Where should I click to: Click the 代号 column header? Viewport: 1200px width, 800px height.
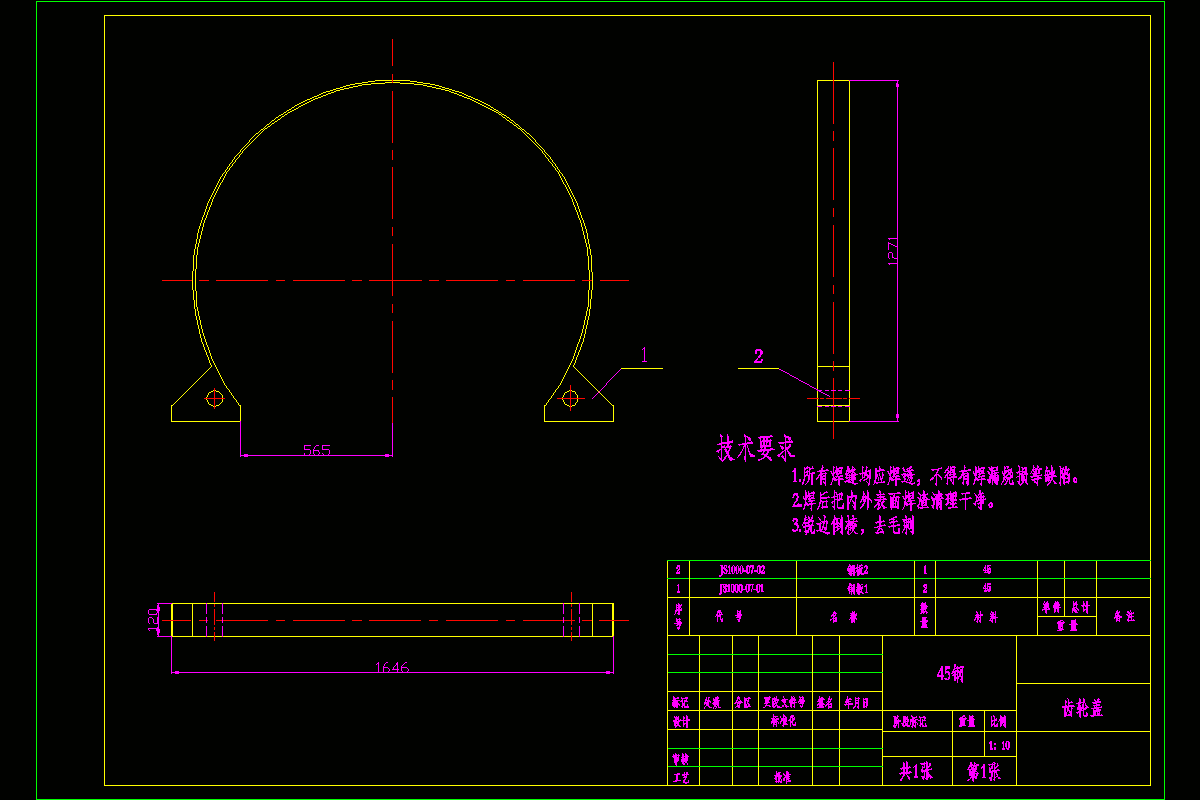click(x=729, y=616)
